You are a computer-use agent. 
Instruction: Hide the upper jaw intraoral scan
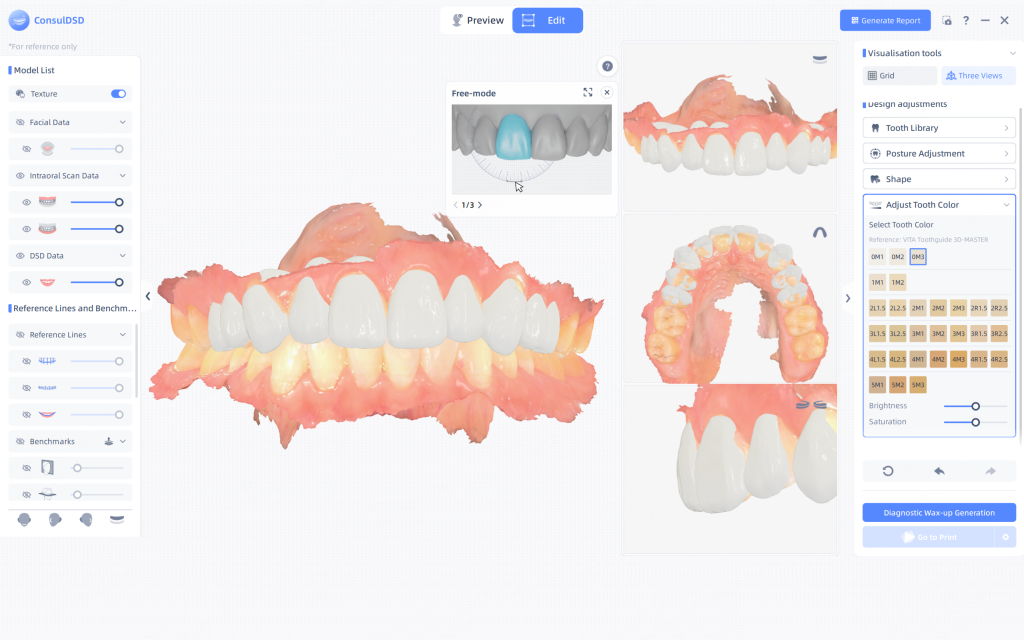pyautogui.click(x=26, y=202)
